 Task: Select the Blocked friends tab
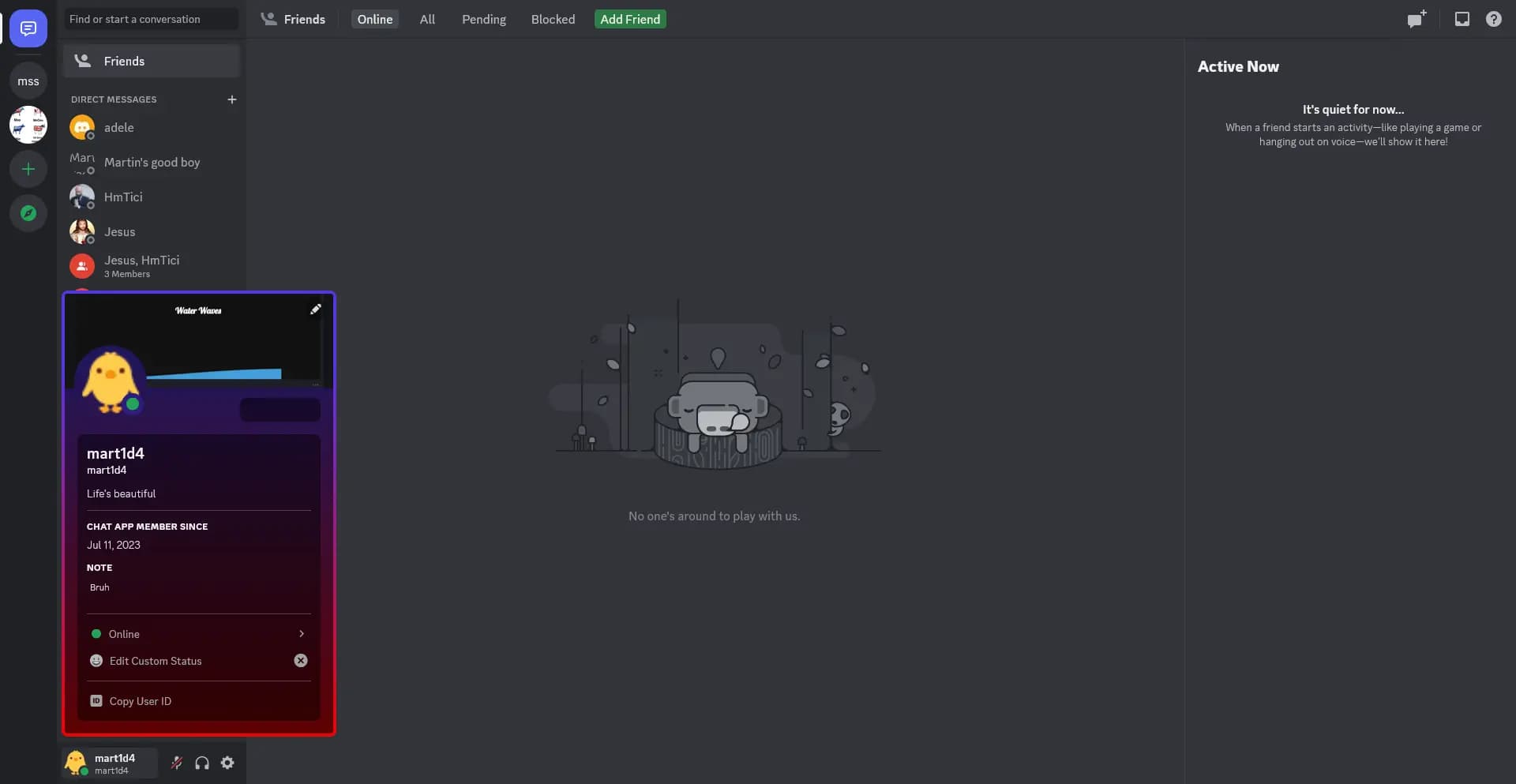(553, 19)
